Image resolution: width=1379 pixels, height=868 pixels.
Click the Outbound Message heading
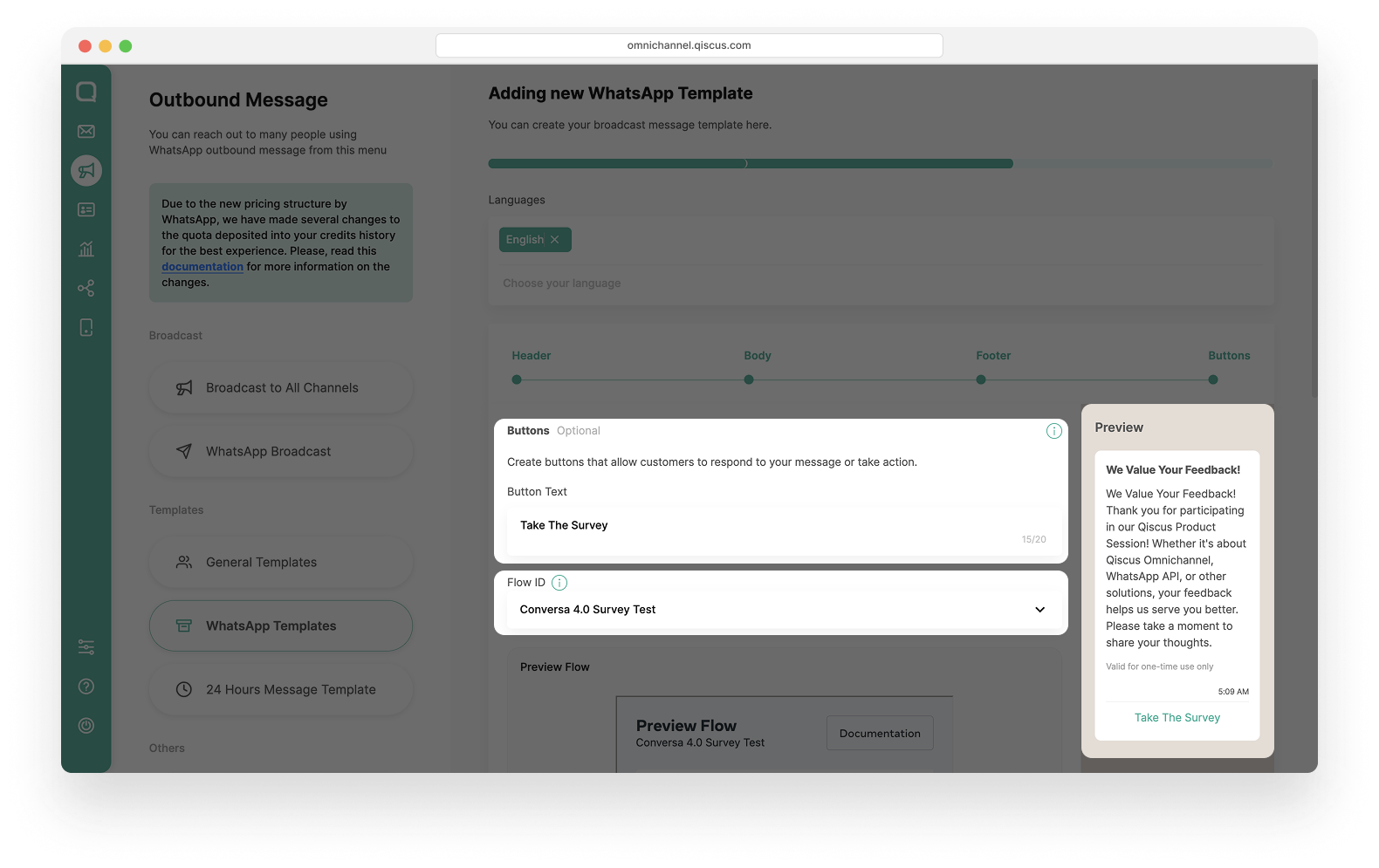pyautogui.click(x=238, y=100)
